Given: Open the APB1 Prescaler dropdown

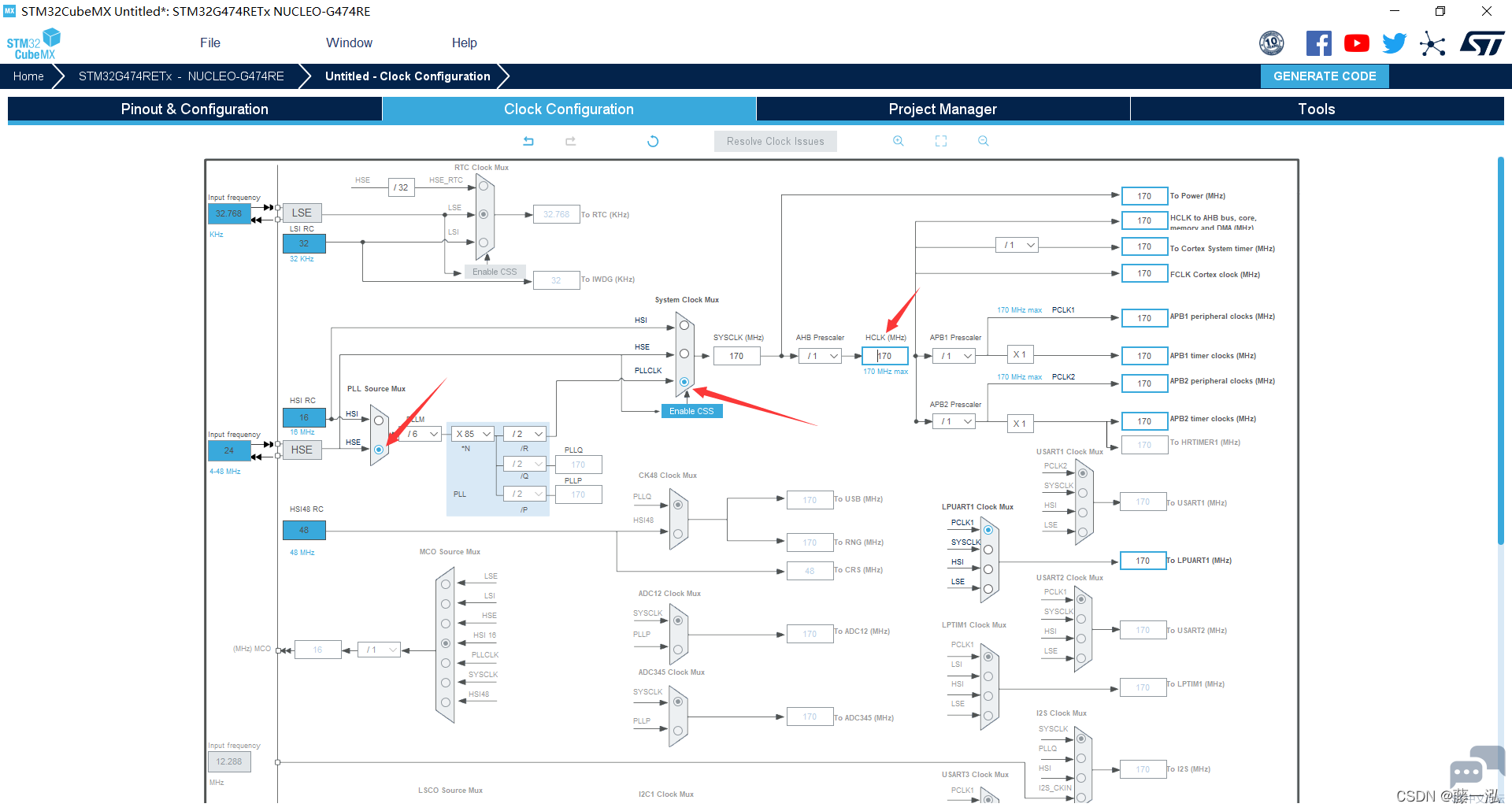Looking at the screenshot, I should 954,356.
